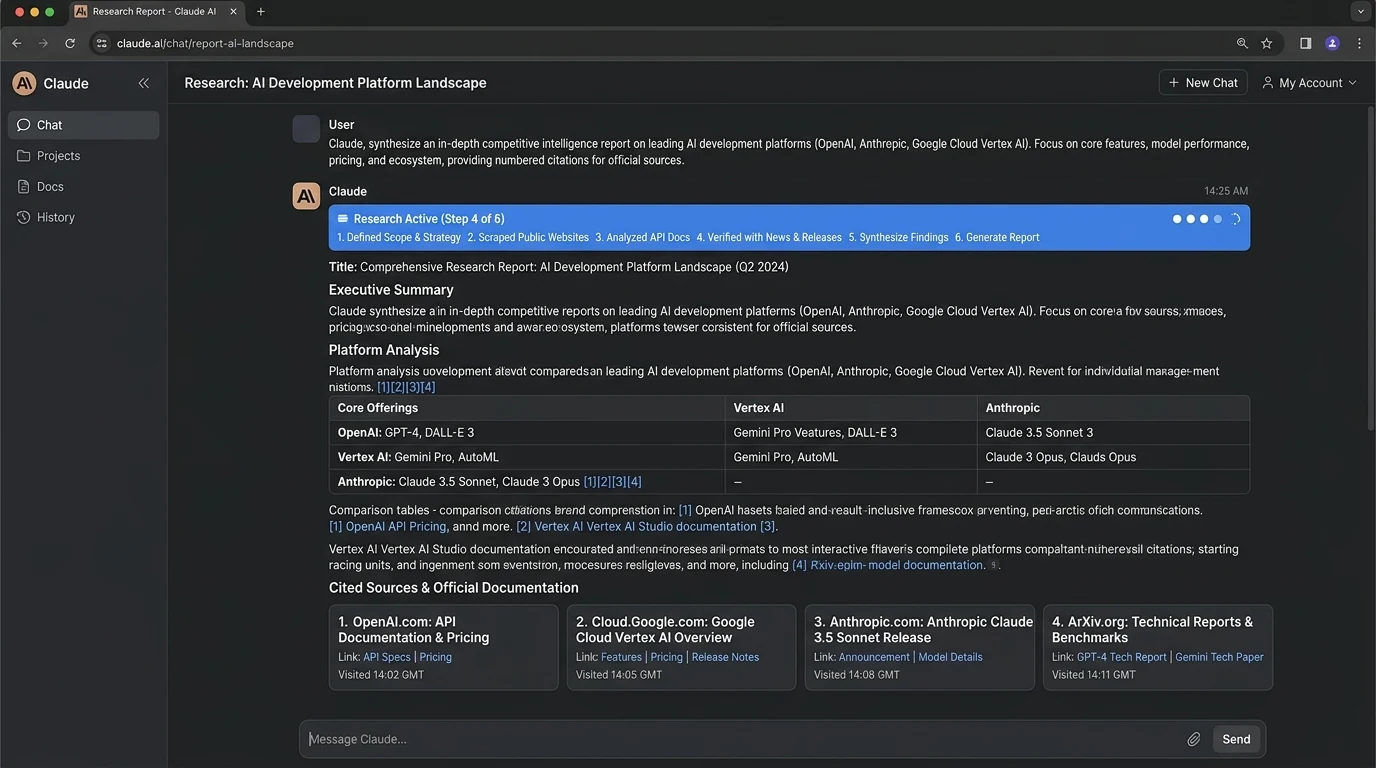Go back in browser history

tap(17, 43)
